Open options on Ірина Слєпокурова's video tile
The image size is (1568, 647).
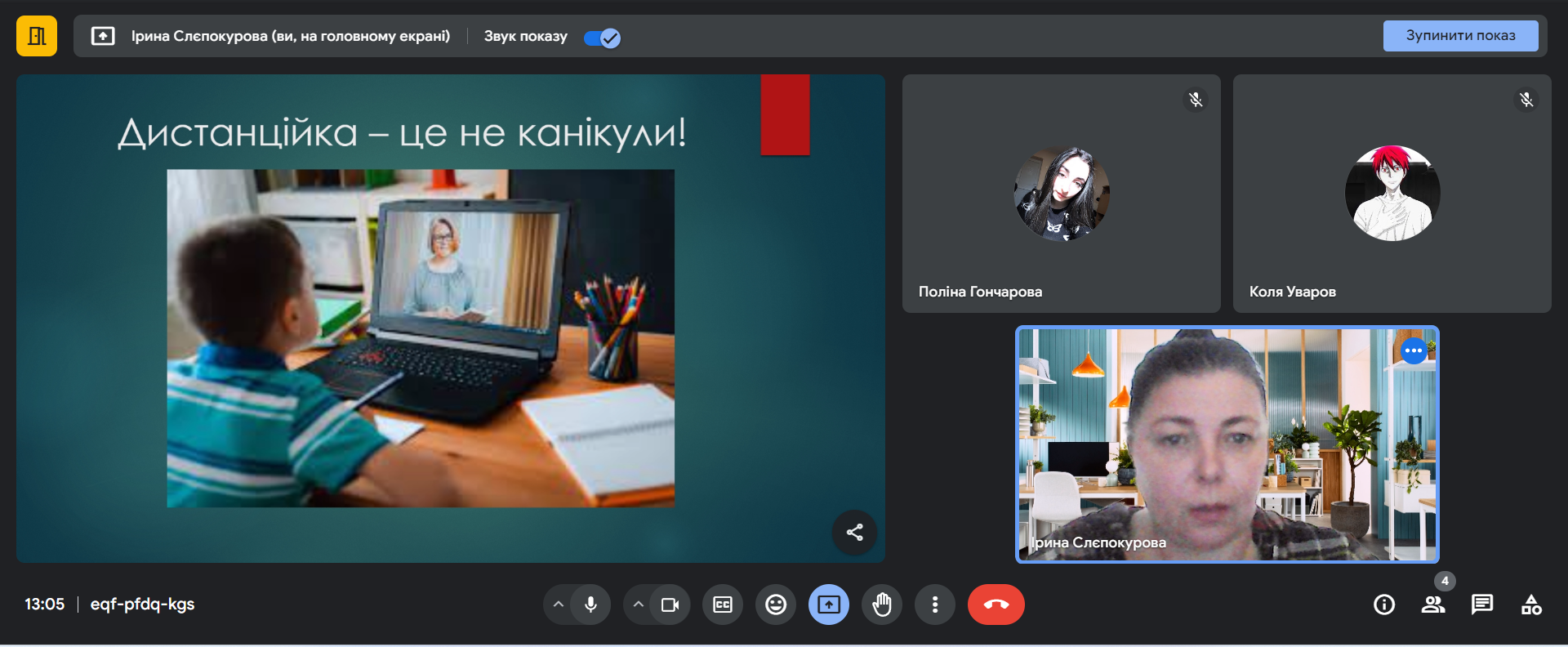point(1414,350)
